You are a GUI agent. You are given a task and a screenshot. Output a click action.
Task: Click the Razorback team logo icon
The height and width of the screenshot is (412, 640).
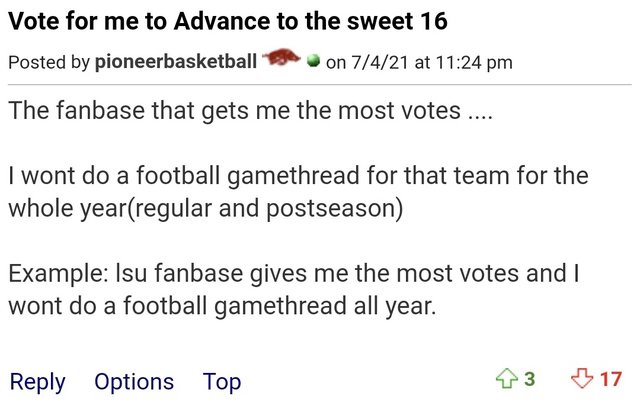[x=280, y=61]
